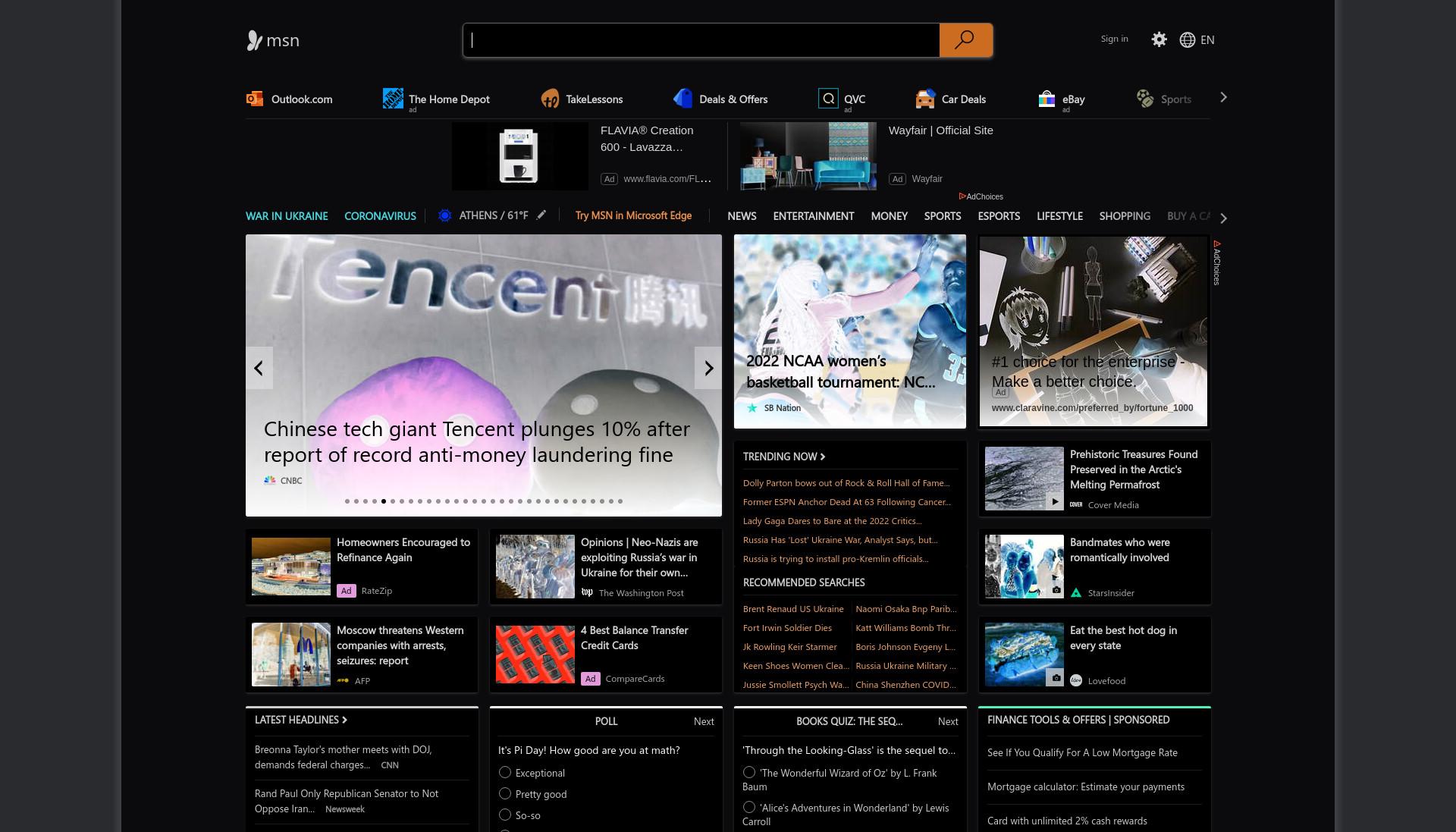Screen dimensions: 1456x832
Task: Click the CNBC peacock source icon
Action: [x=269, y=480]
